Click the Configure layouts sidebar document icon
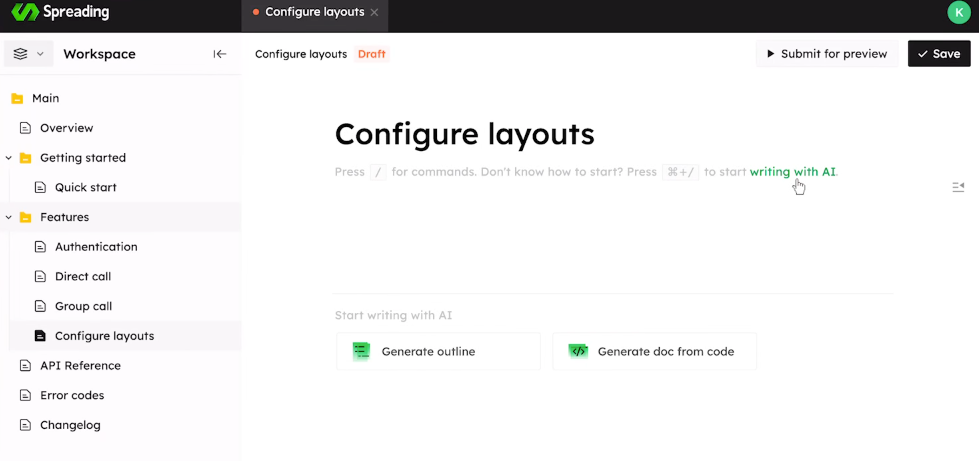The image size is (979, 461). coord(40,336)
